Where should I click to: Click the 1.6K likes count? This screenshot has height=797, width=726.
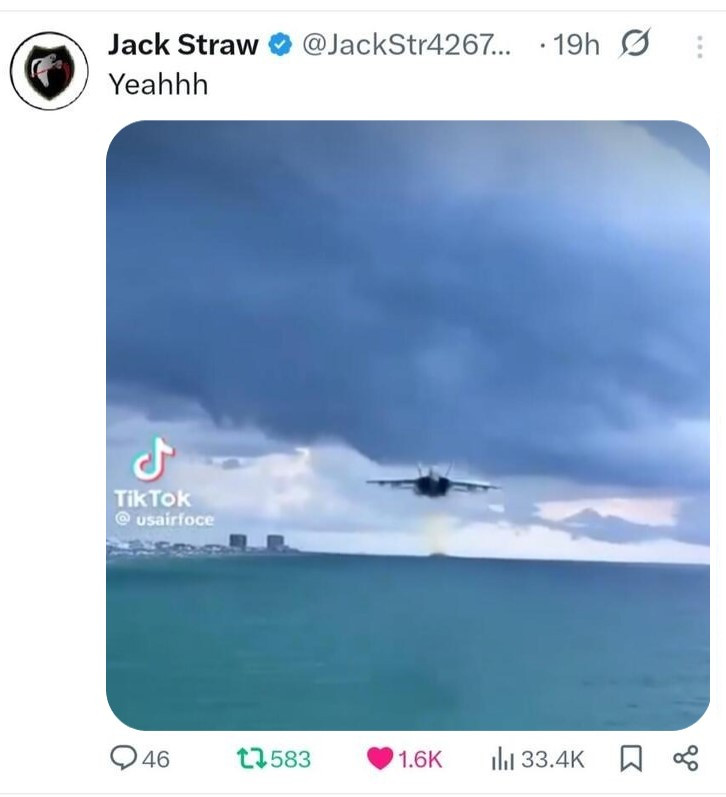click(420, 759)
